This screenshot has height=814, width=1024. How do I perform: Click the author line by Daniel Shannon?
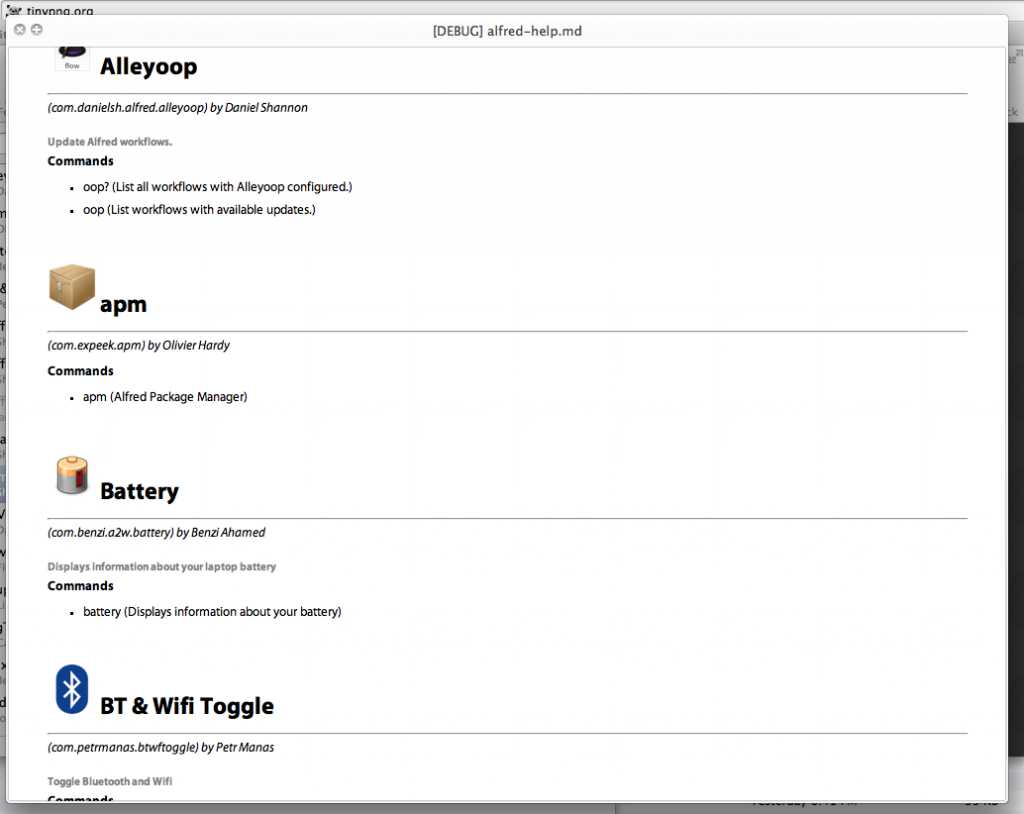[177, 107]
